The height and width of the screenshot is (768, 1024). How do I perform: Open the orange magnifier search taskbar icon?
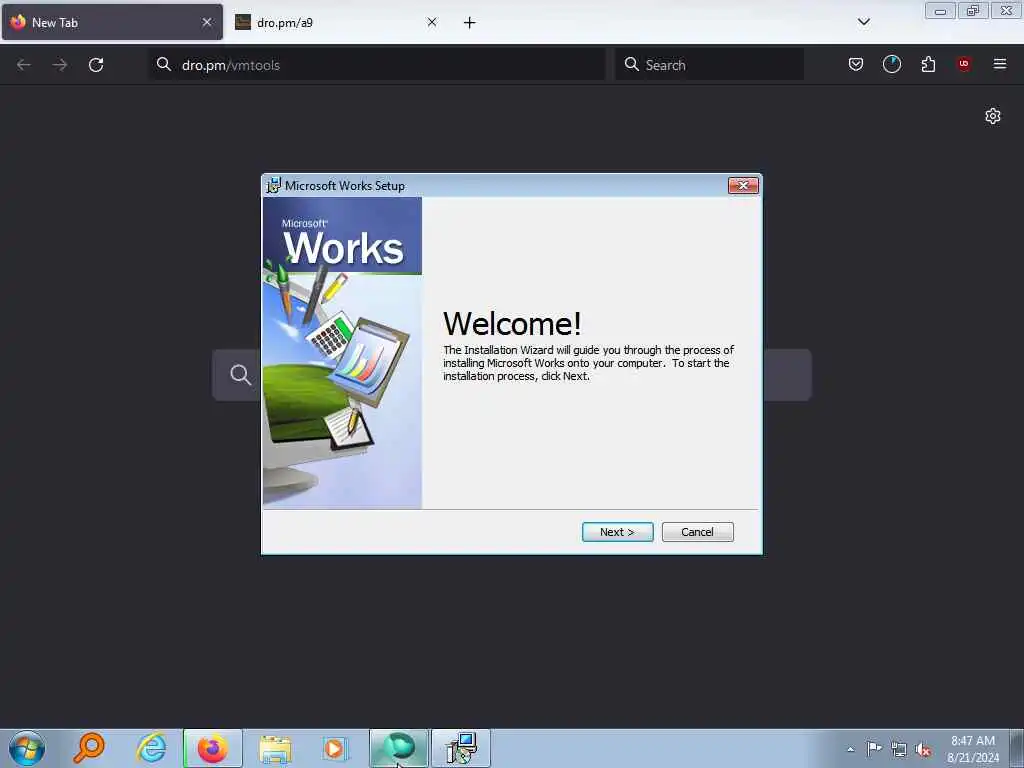click(x=89, y=748)
